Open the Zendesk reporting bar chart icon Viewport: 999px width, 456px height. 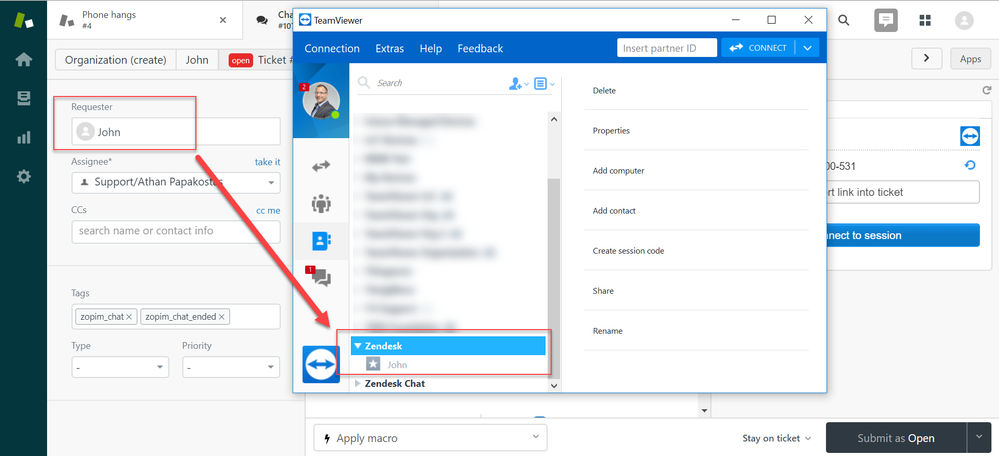click(x=24, y=138)
